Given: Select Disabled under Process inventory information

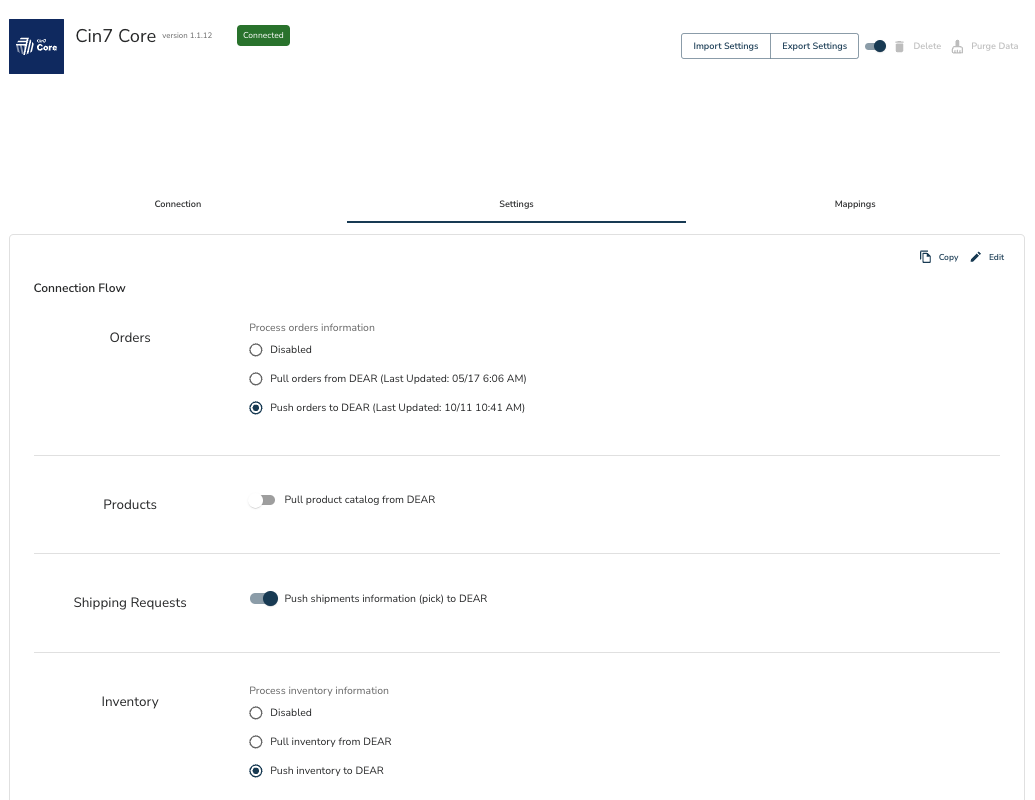Looking at the screenshot, I should pos(255,713).
